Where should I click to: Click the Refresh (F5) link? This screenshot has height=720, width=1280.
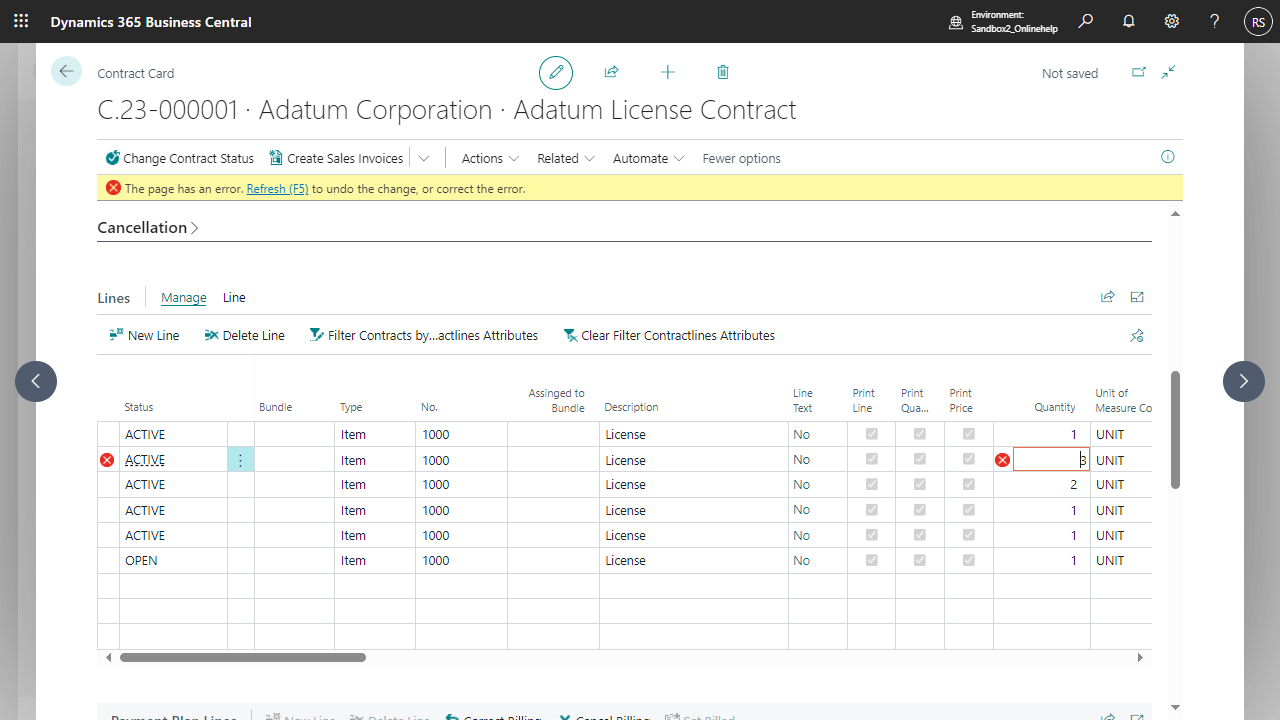coord(277,189)
